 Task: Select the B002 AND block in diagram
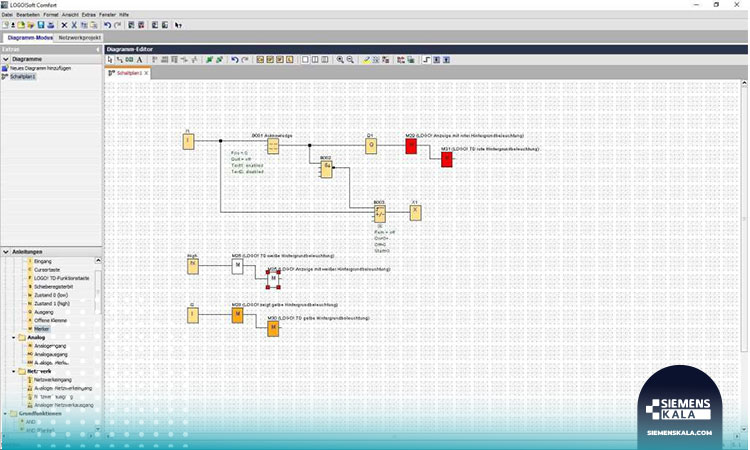point(327,169)
